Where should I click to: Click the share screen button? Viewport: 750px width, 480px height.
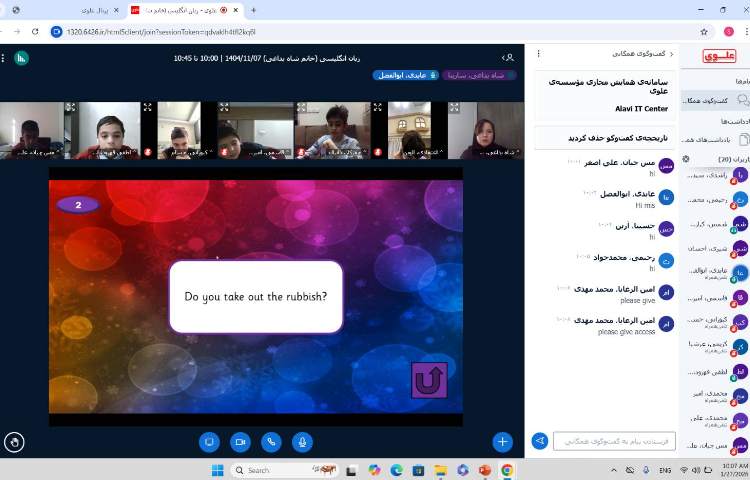(x=209, y=442)
